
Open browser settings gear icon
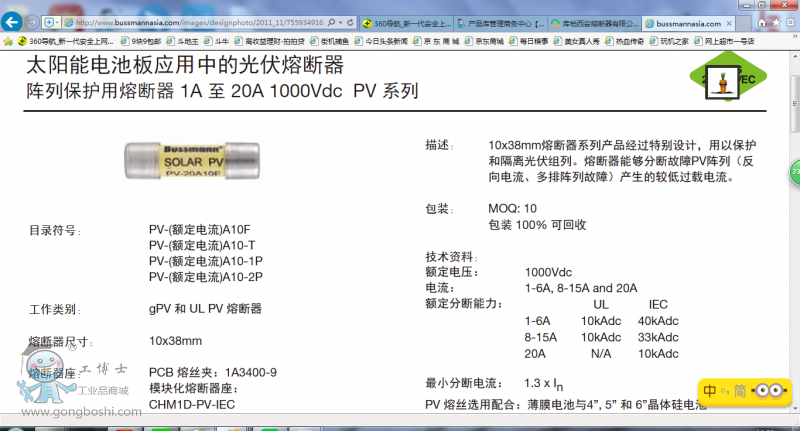789,22
